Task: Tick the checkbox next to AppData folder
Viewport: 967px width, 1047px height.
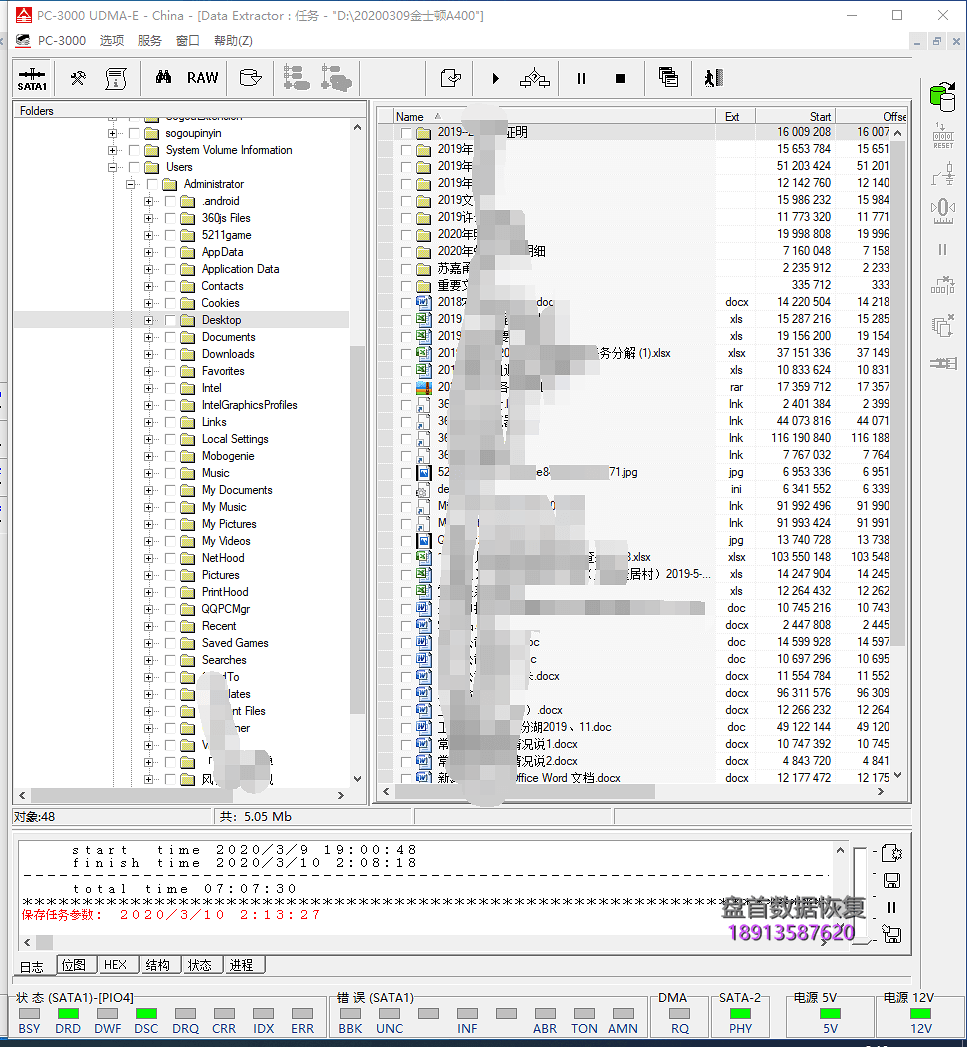Action: (x=170, y=252)
